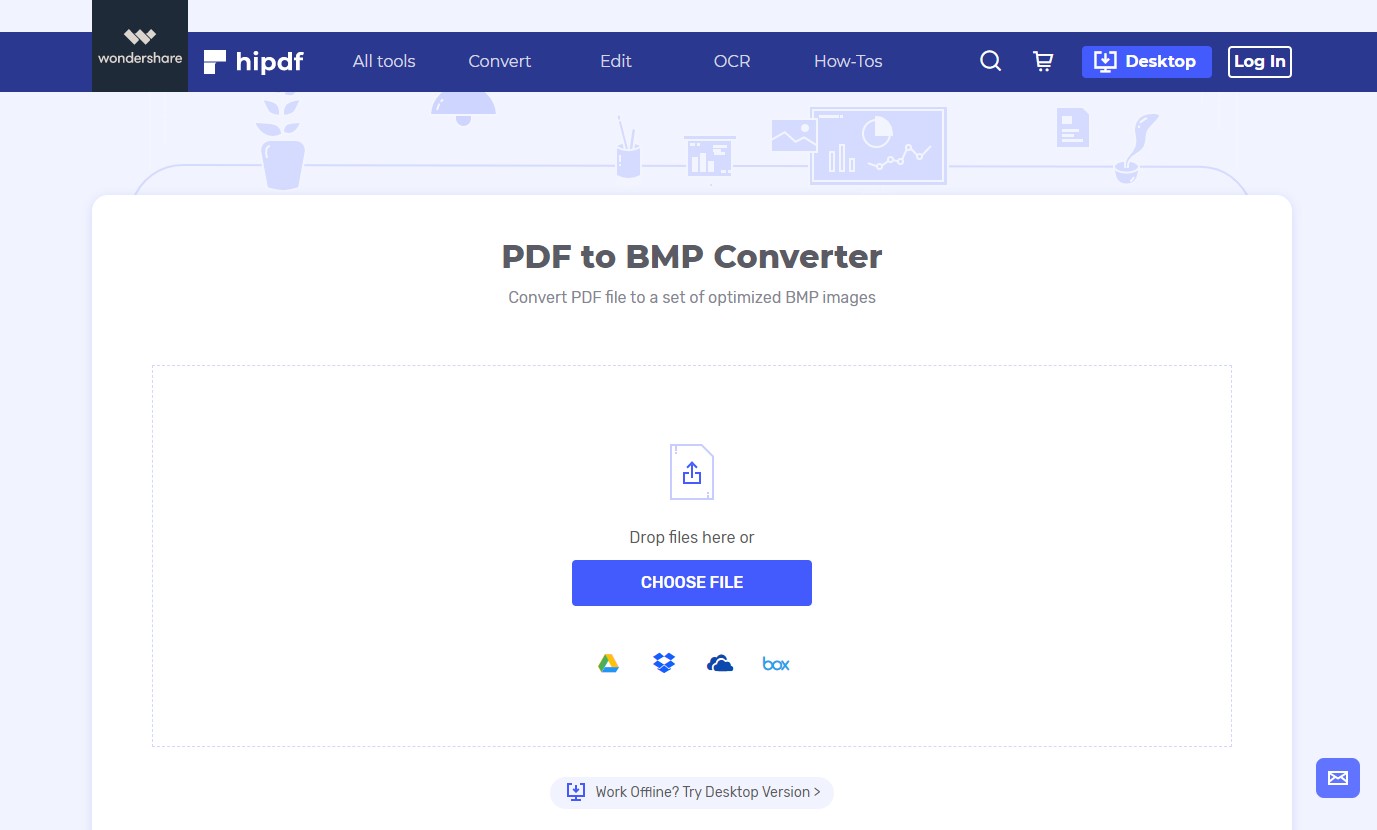This screenshot has height=830, width=1377.
Task: Click the Convert PDF file subtitle text
Action: click(692, 297)
